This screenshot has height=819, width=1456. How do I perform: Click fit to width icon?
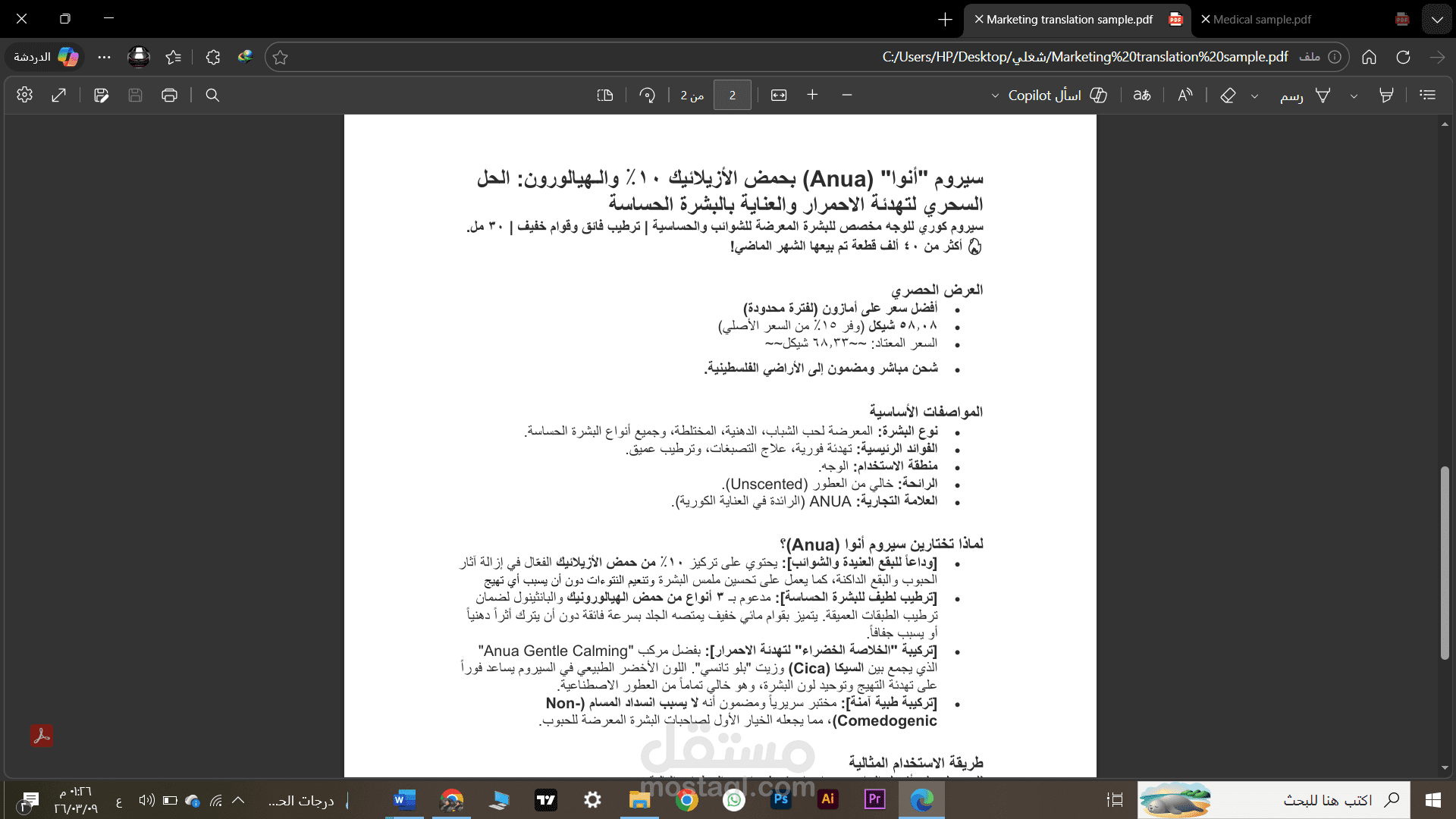779,95
